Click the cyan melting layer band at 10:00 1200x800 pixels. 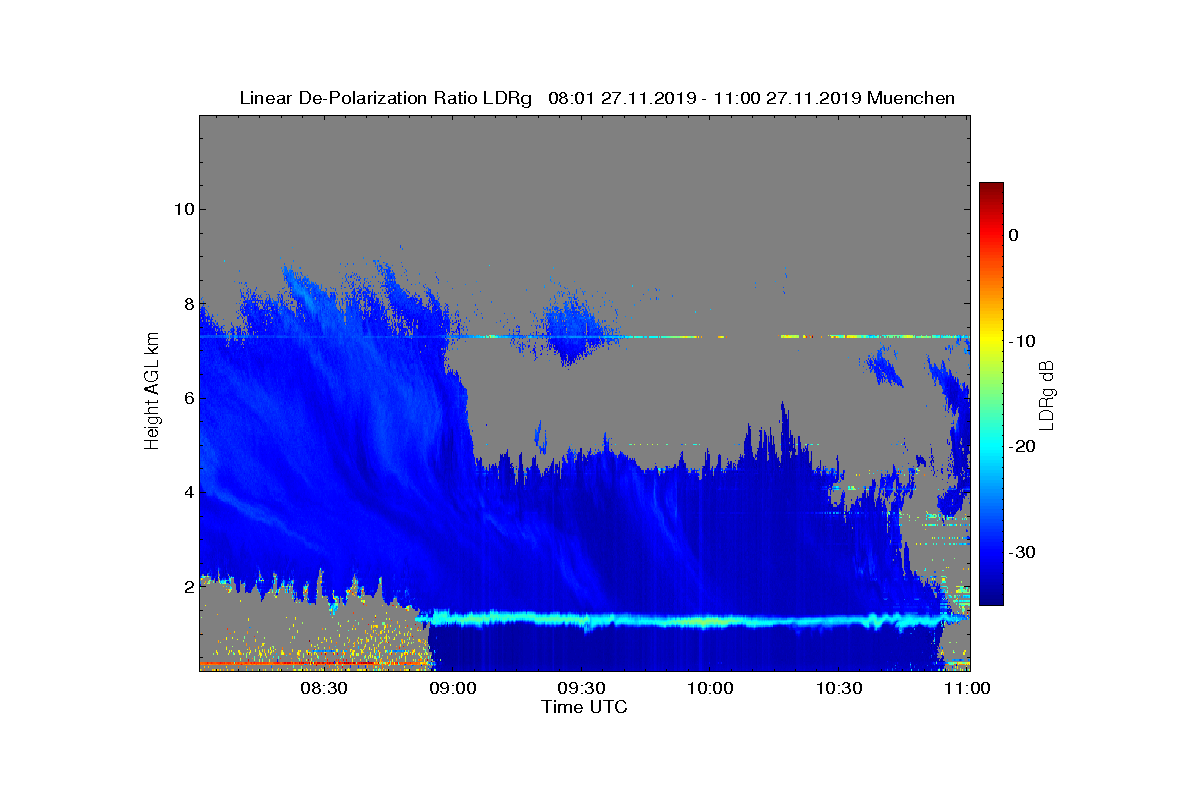click(x=711, y=621)
